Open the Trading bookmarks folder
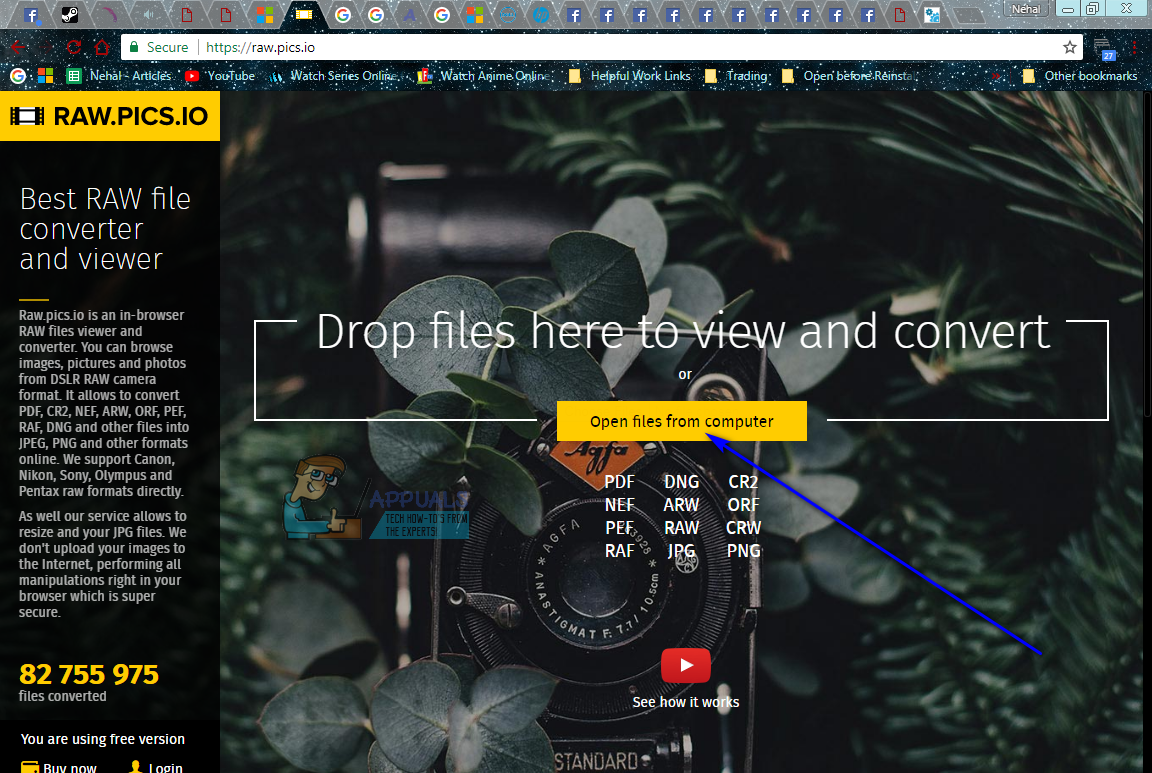 pyautogui.click(x=745, y=75)
